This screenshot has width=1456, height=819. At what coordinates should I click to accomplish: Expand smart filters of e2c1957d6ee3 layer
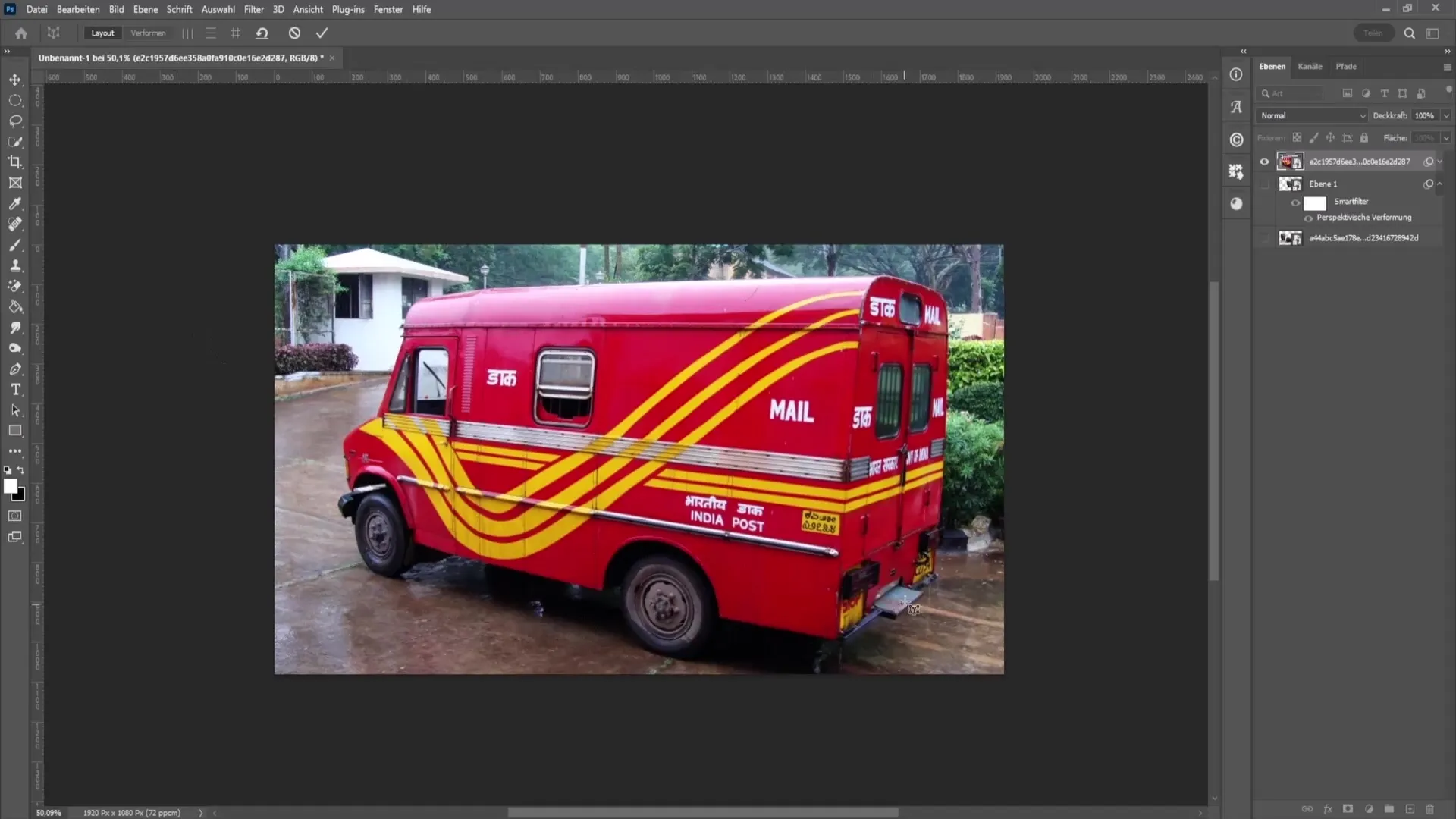[x=1439, y=162]
